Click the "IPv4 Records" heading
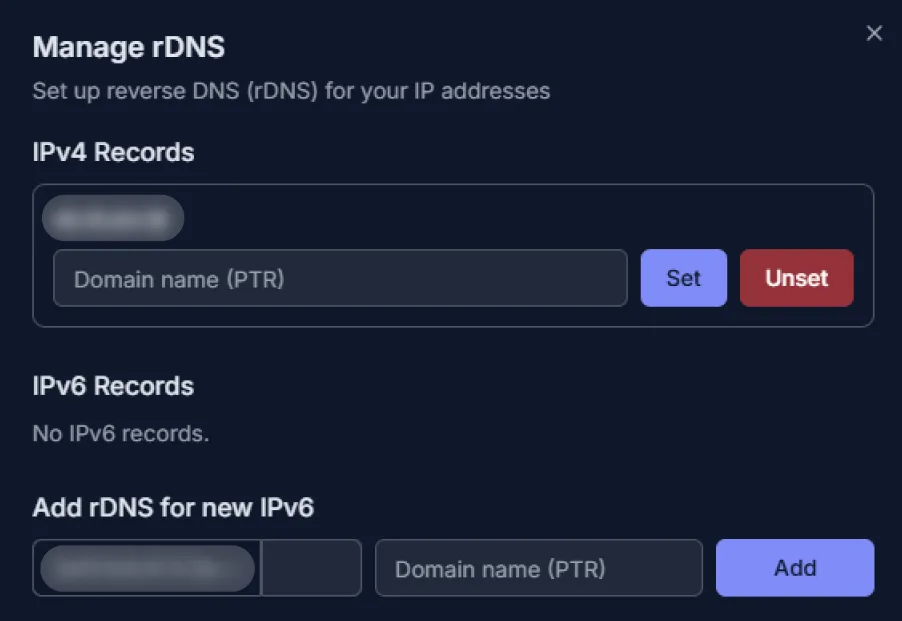The width and height of the screenshot is (902, 621). tap(113, 152)
